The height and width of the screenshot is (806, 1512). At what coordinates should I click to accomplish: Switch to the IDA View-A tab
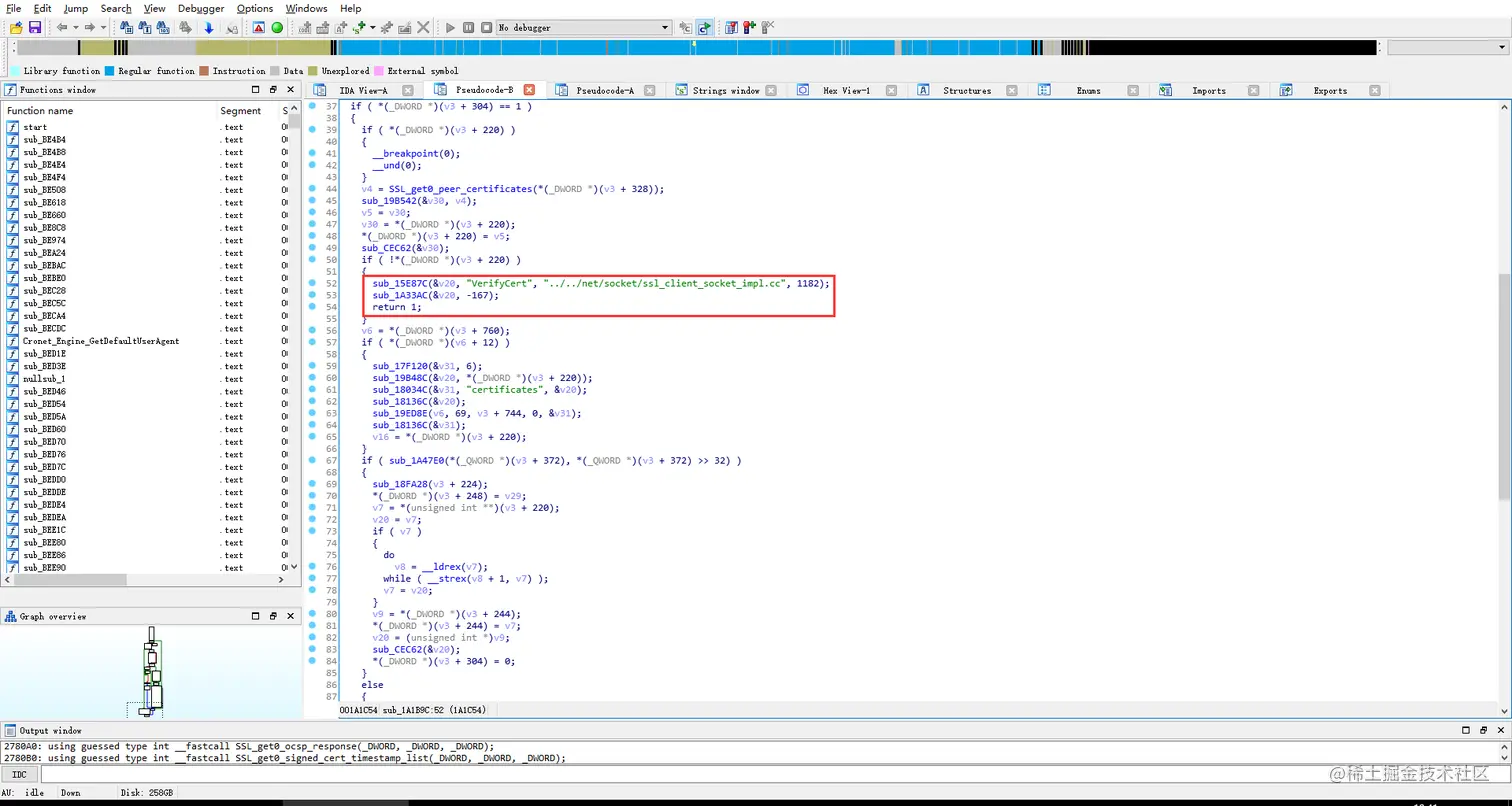point(363,91)
